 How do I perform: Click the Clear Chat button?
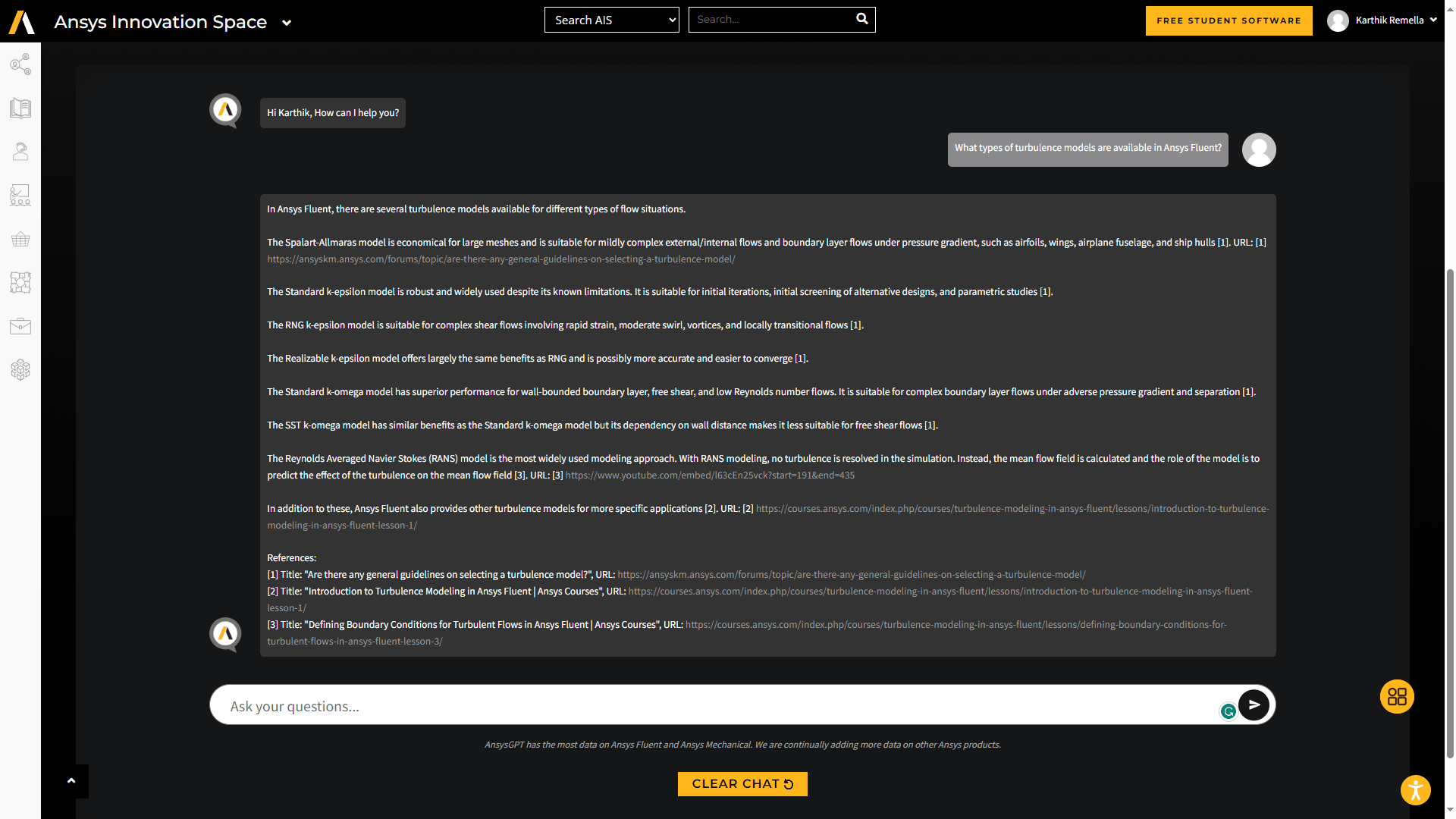coord(742,784)
